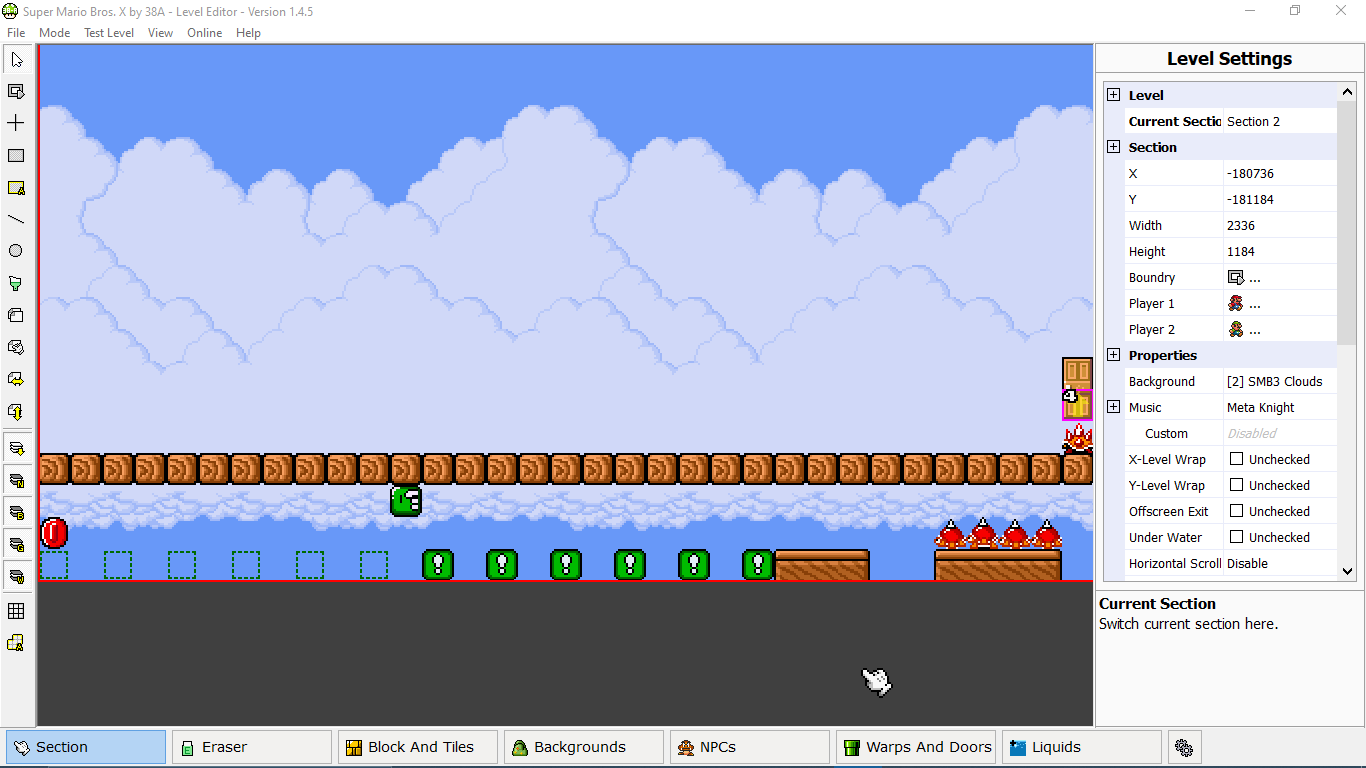Click the layer icon labeled G
This screenshot has height=768, width=1366.
[x=16, y=543]
